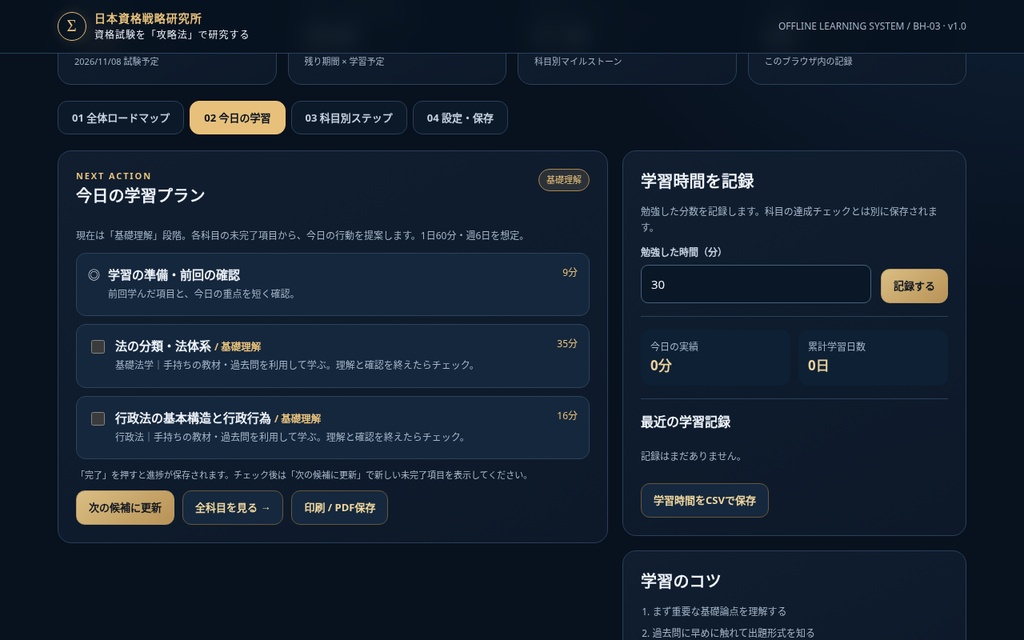Click the 記録する button
This screenshot has height=640, width=1024.
click(x=914, y=286)
